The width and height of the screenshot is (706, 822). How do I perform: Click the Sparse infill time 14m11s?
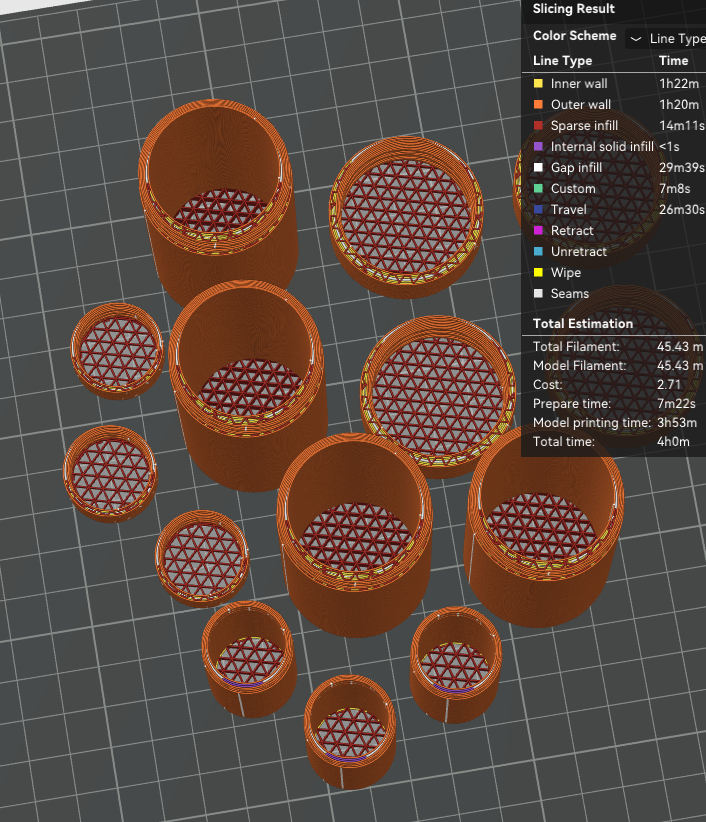point(682,125)
